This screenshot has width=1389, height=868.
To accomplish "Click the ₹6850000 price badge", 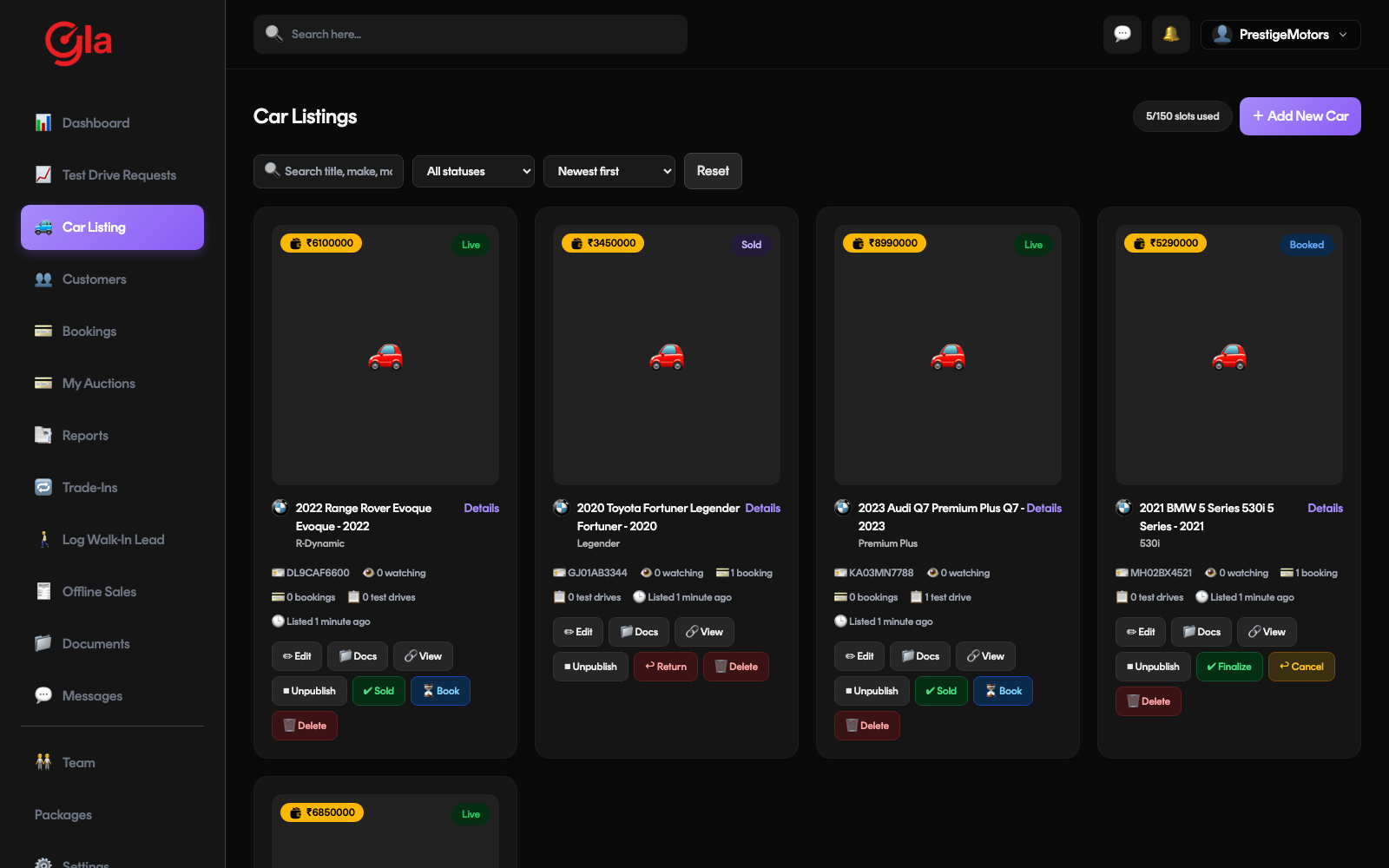I will (x=322, y=812).
